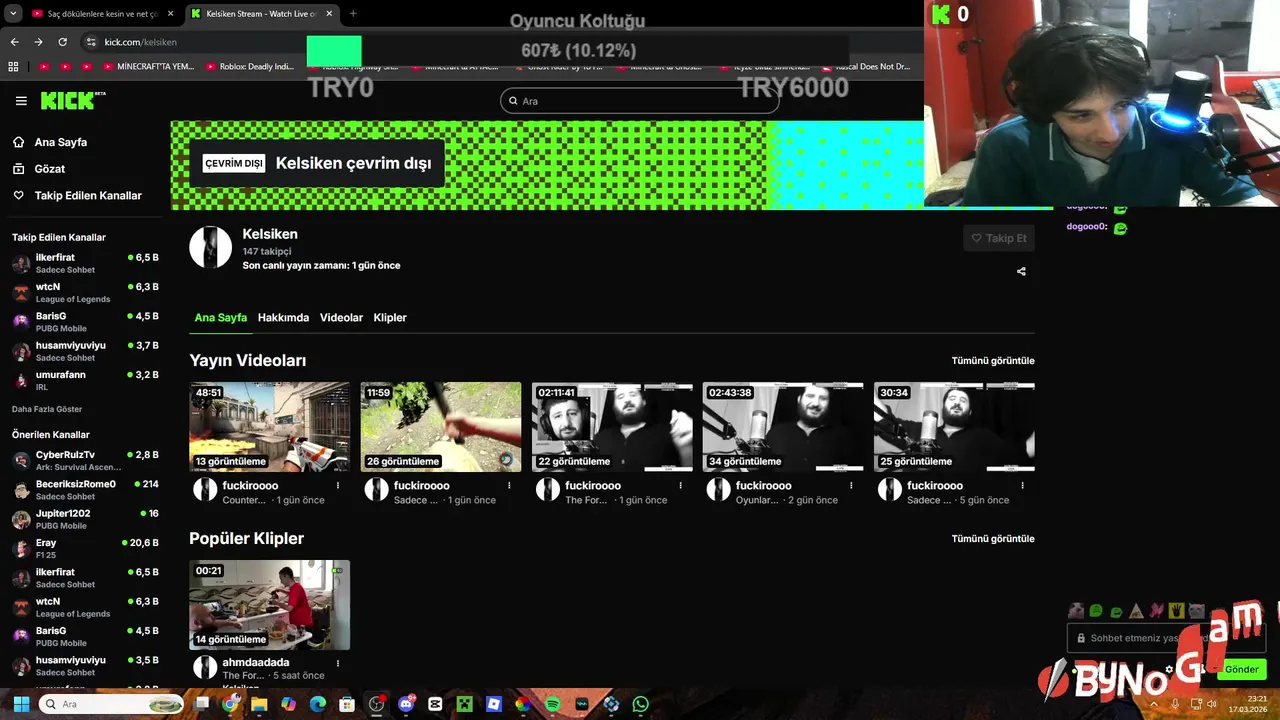Open options for the 11:59 video

click(x=509, y=486)
